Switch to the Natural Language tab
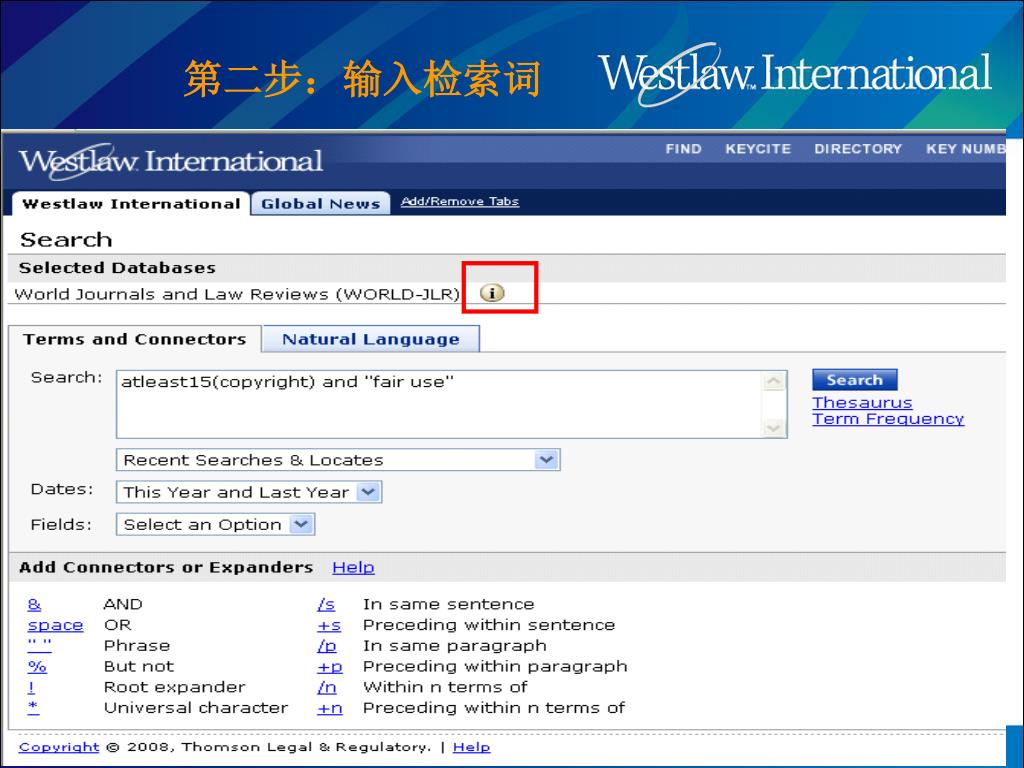Image resolution: width=1024 pixels, height=768 pixels. tap(370, 339)
